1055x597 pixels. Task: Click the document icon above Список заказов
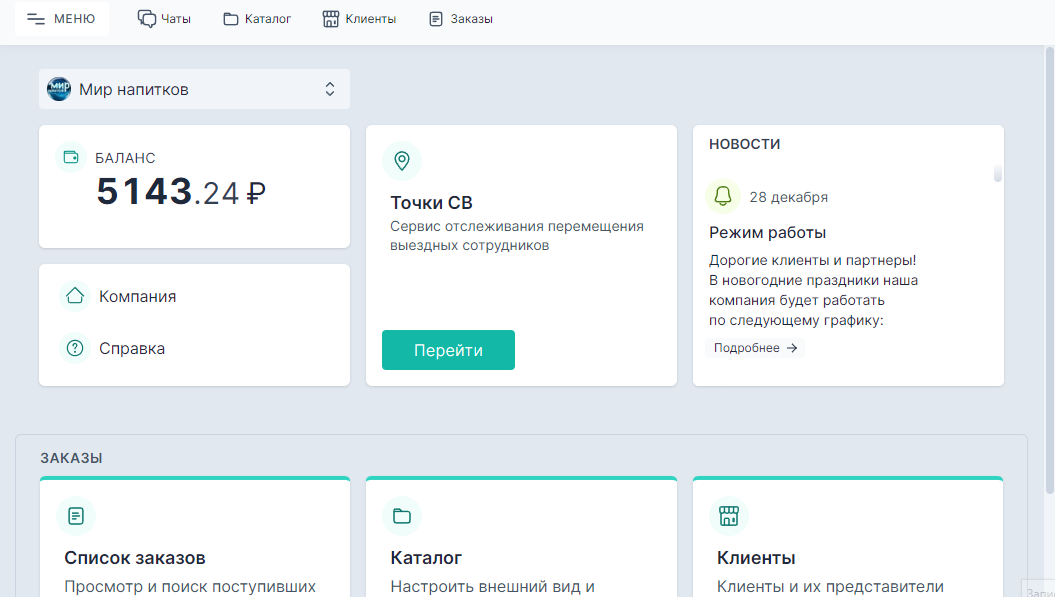76,516
